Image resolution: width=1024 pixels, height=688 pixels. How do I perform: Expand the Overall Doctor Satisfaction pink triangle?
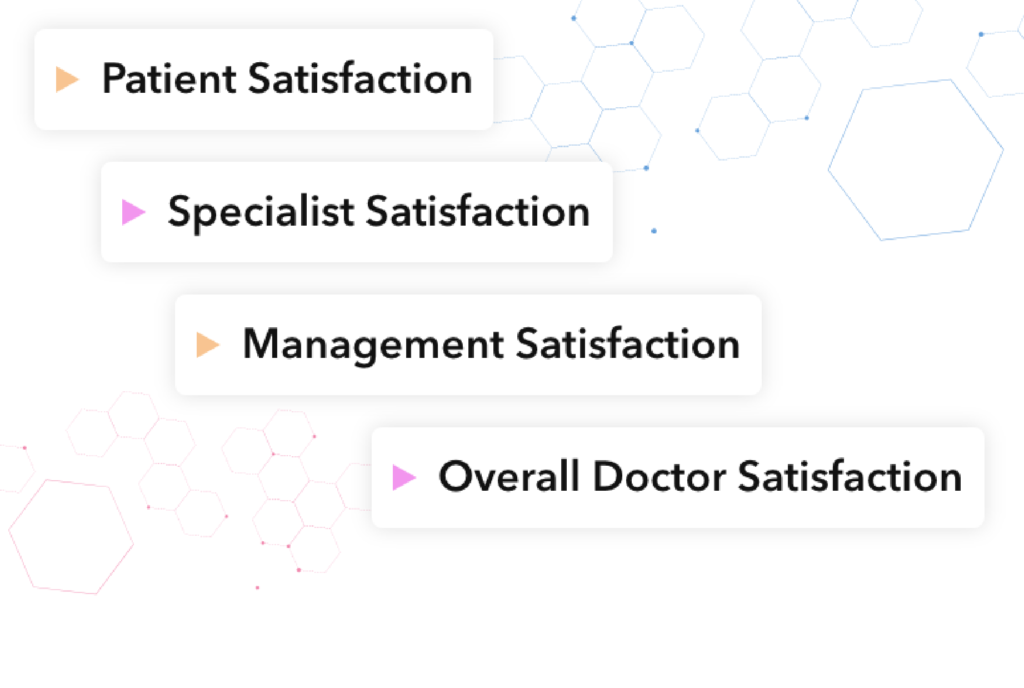[x=404, y=477]
